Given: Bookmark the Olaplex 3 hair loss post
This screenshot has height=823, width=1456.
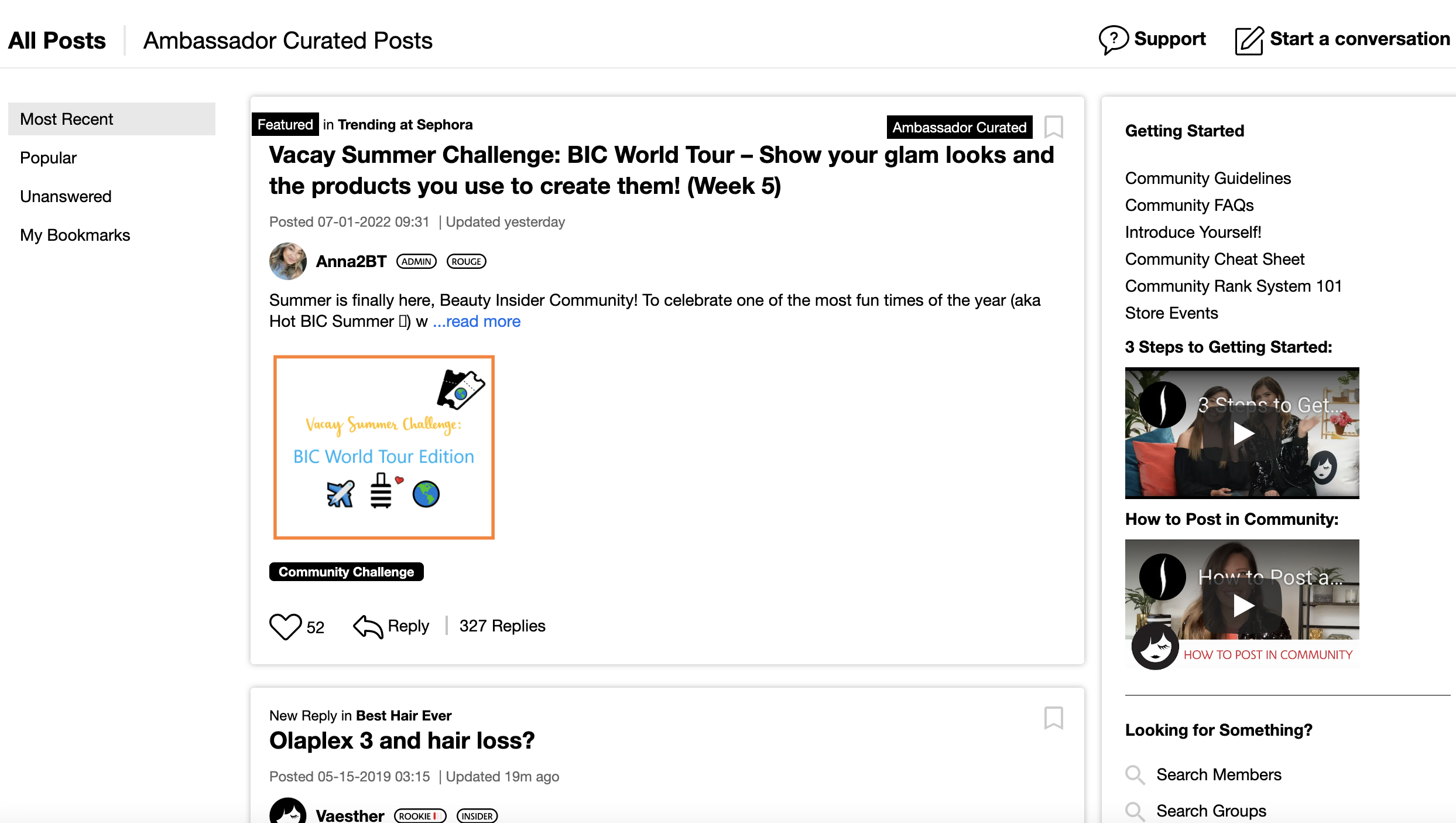Looking at the screenshot, I should (1053, 718).
